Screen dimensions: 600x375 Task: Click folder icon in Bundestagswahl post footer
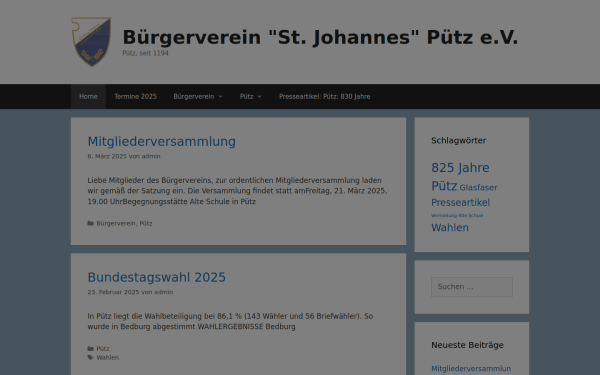click(x=91, y=349)
